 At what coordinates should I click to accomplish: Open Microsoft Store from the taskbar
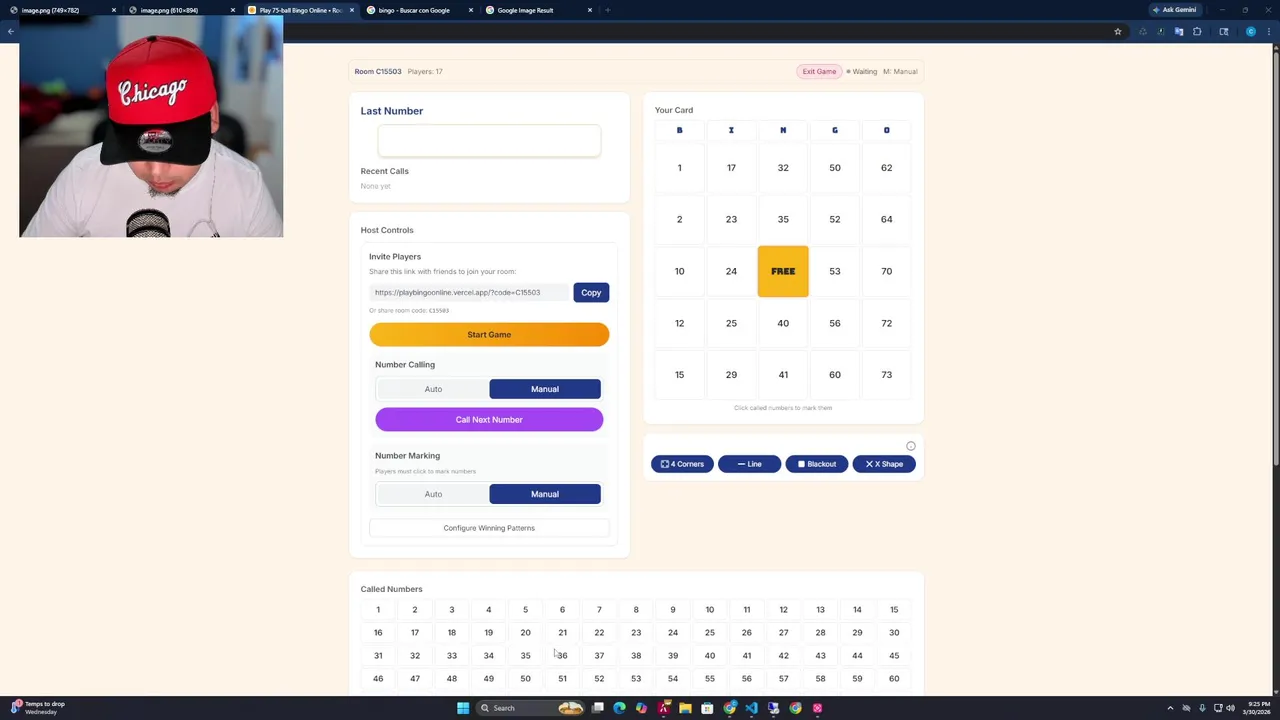click(x=707, y=708)
